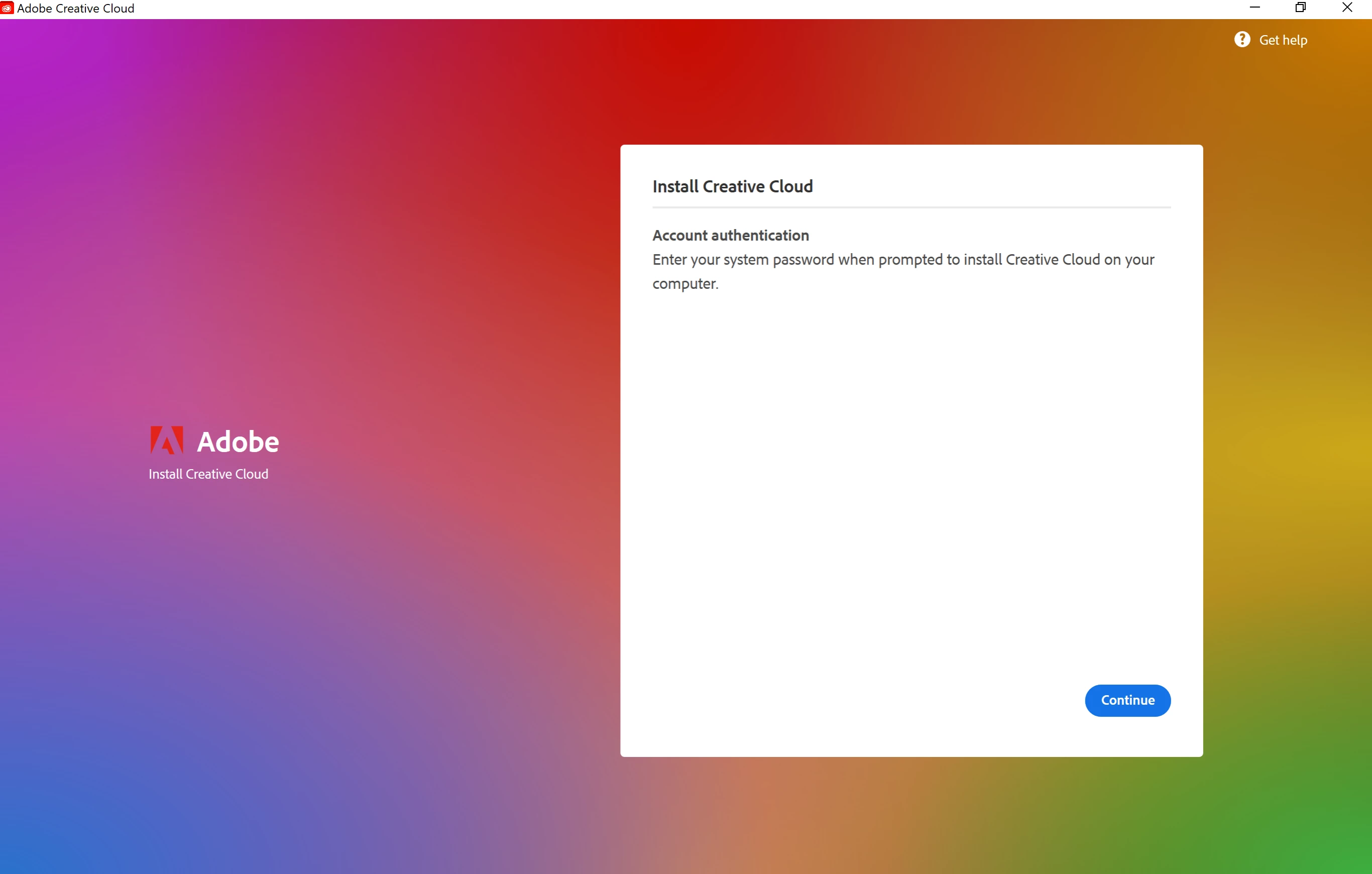The height and width of the screenshot is (874, 1372).
Task: Click the Install Creative Cloud card heading
Action: (732, 186)
